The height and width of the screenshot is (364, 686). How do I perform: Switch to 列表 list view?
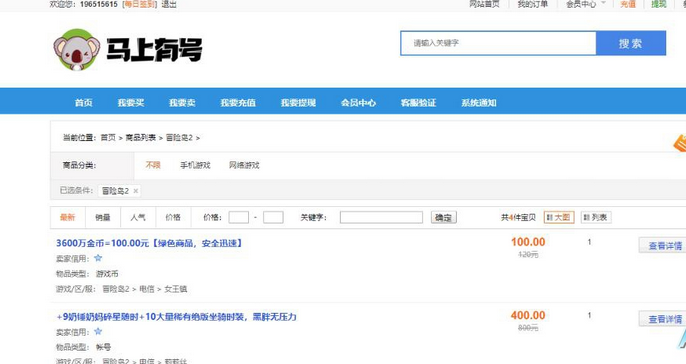pos(596,217)
